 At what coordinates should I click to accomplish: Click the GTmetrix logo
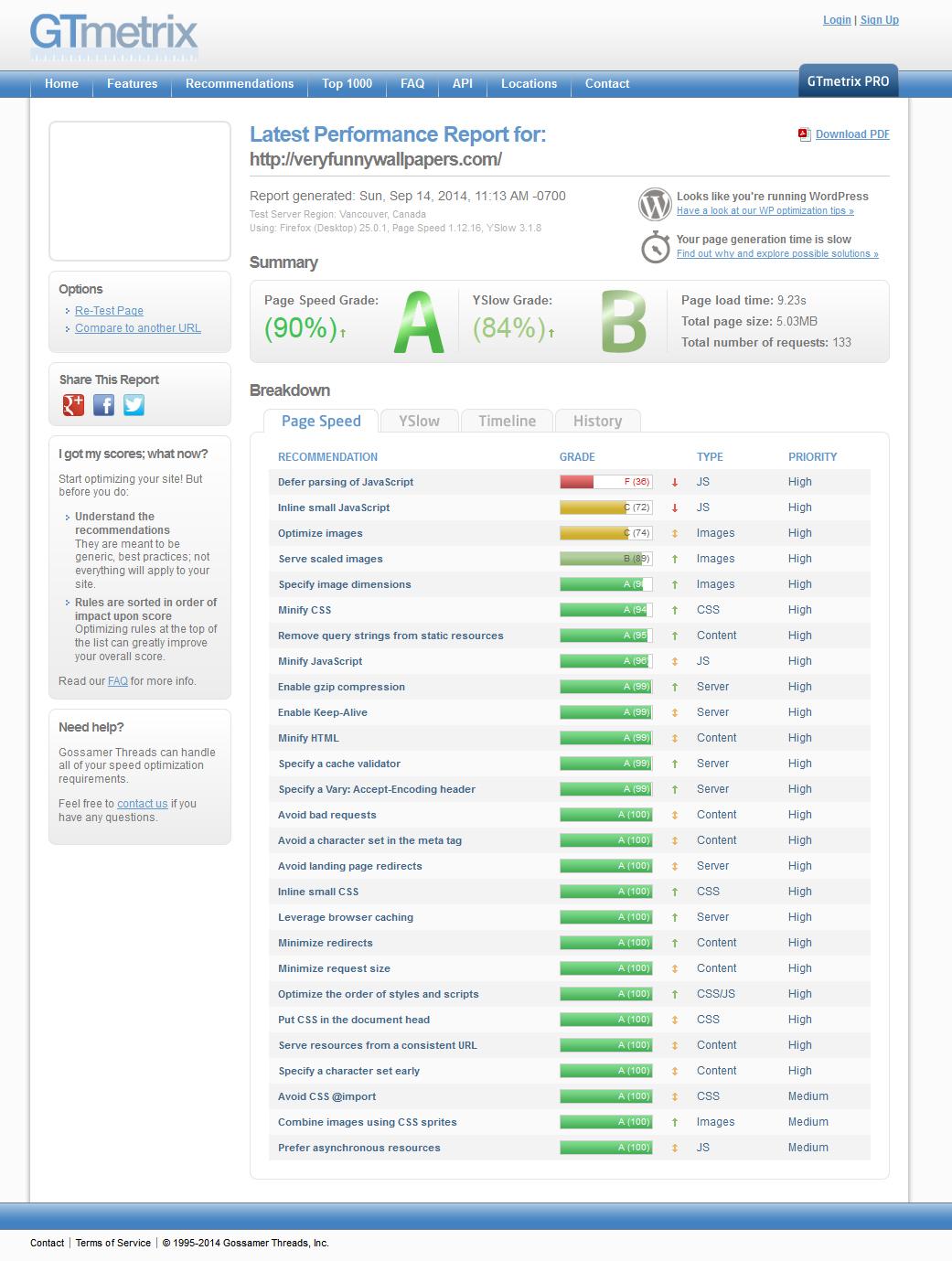(113, 37)
